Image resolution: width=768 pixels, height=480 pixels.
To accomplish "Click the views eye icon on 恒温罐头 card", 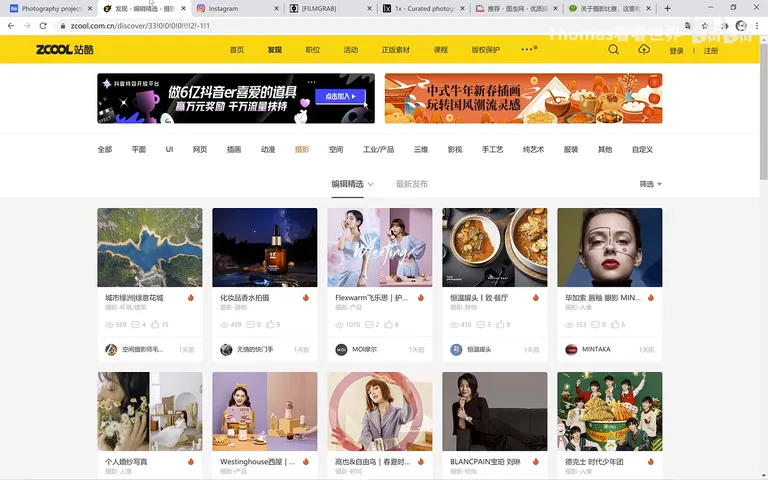I will (x=454, y=325).
